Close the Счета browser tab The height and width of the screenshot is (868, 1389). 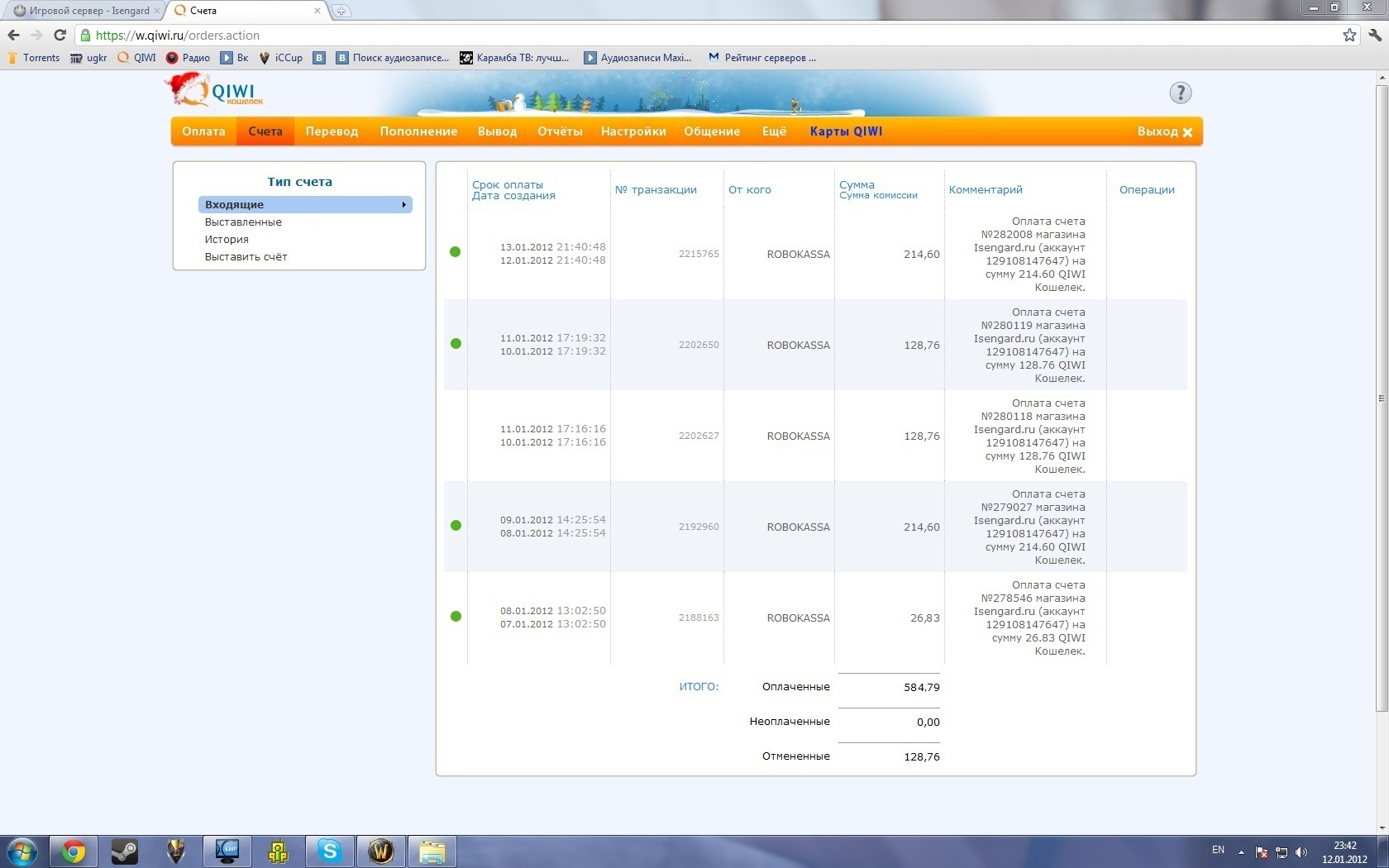(317, 11)
